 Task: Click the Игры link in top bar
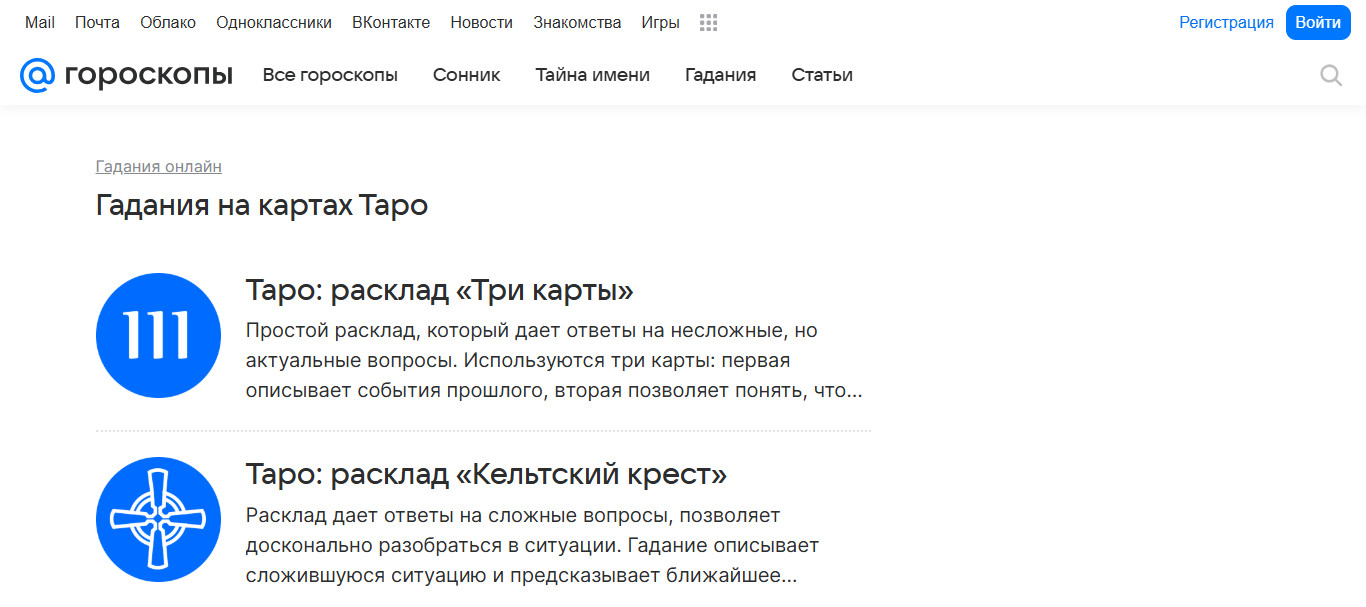pos(660,22)
